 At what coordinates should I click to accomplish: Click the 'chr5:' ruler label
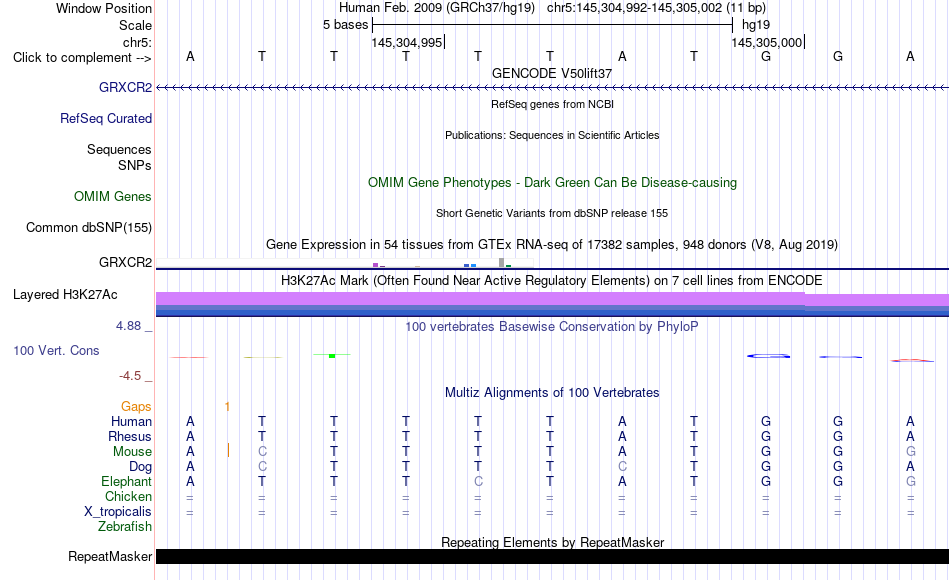[137, 42]
